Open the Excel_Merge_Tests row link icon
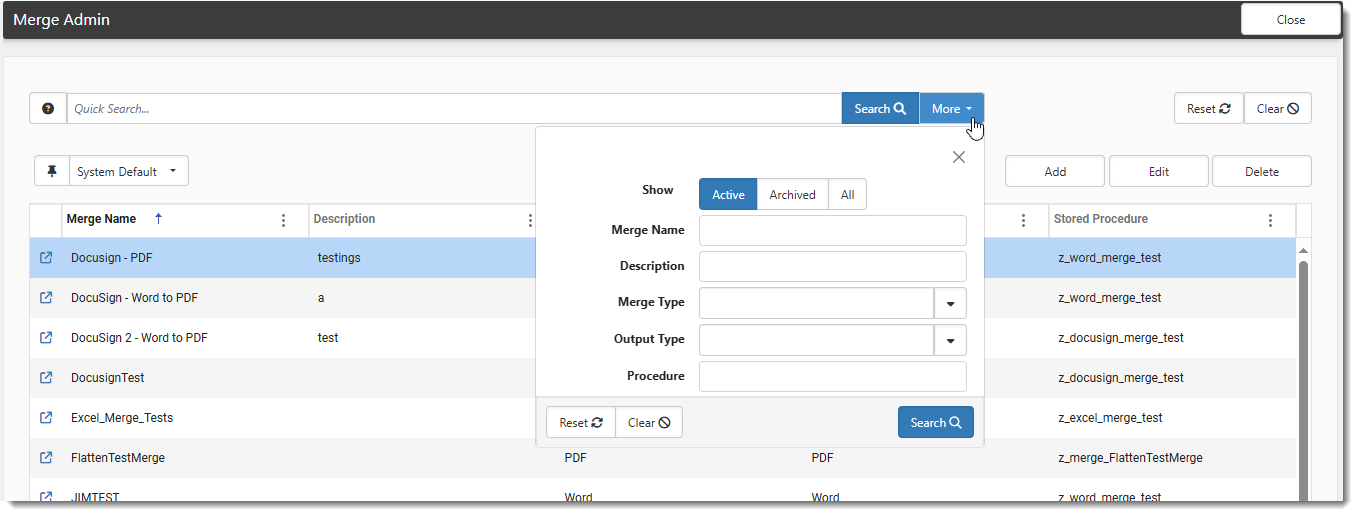1358x516 pixels. pyautogui.click(x=46, y=418)
